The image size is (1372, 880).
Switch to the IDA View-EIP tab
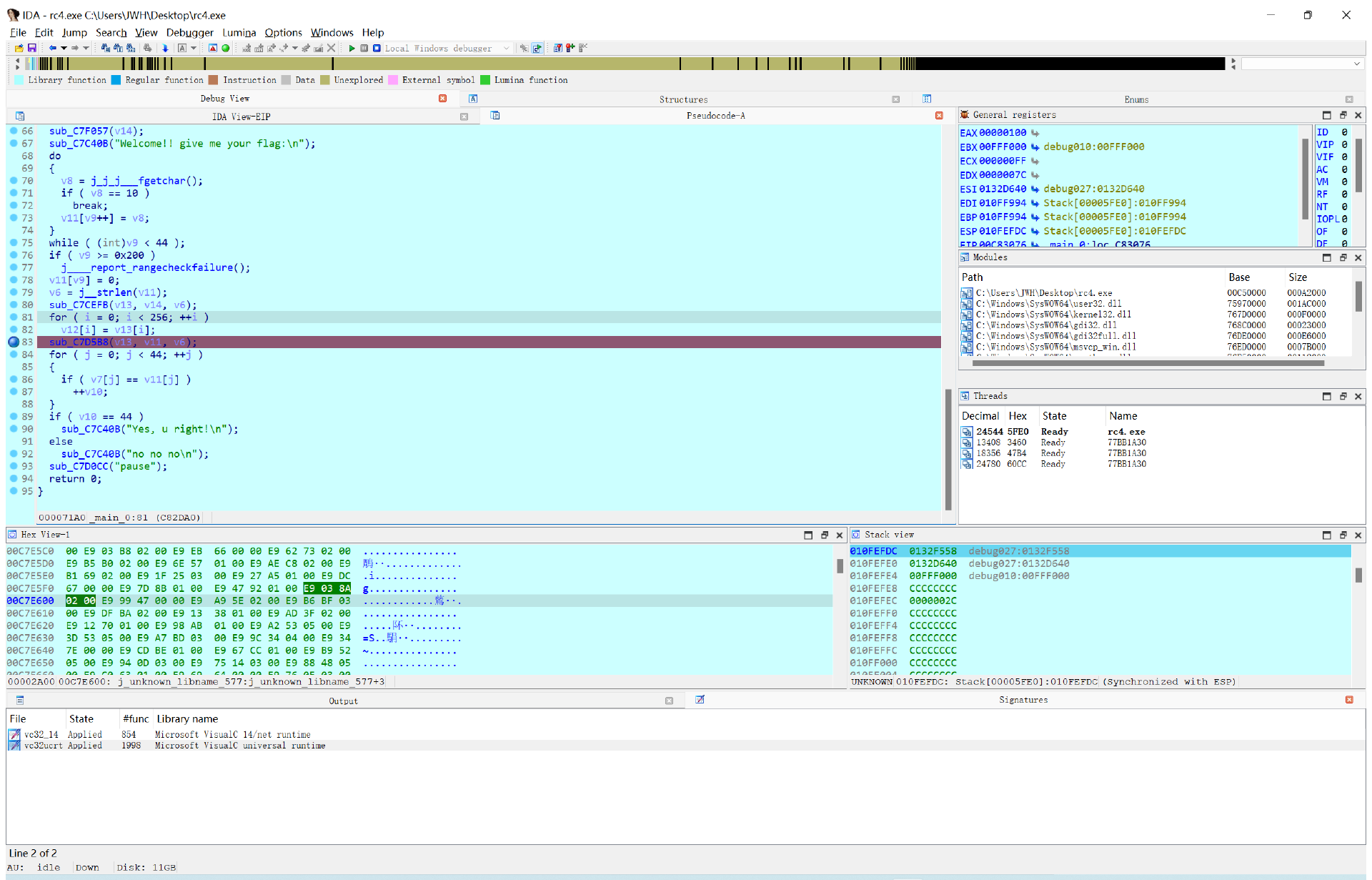pyautogui.click(x=241, y=116)
